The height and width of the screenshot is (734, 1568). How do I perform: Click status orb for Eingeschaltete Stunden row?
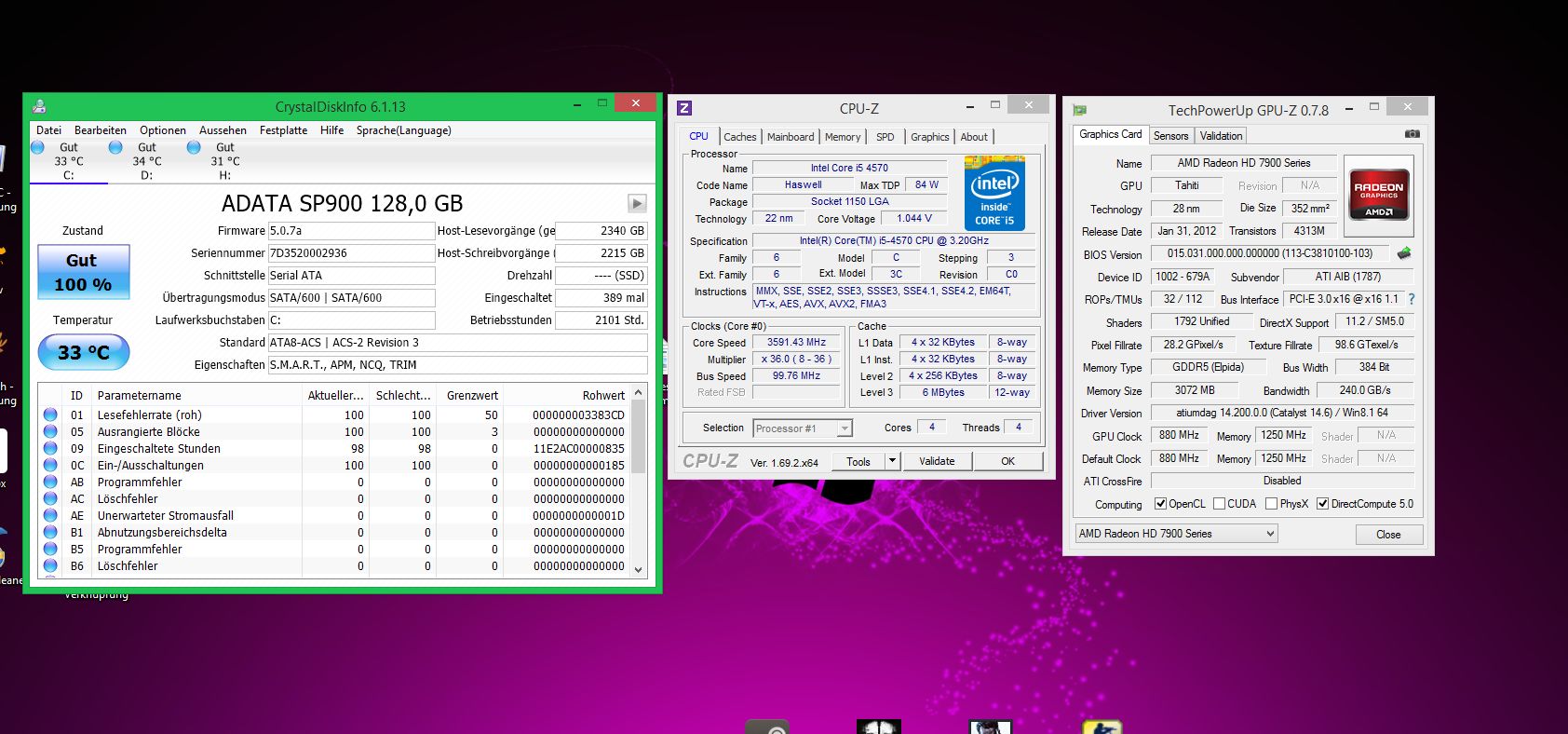click(x=50, y=448)
